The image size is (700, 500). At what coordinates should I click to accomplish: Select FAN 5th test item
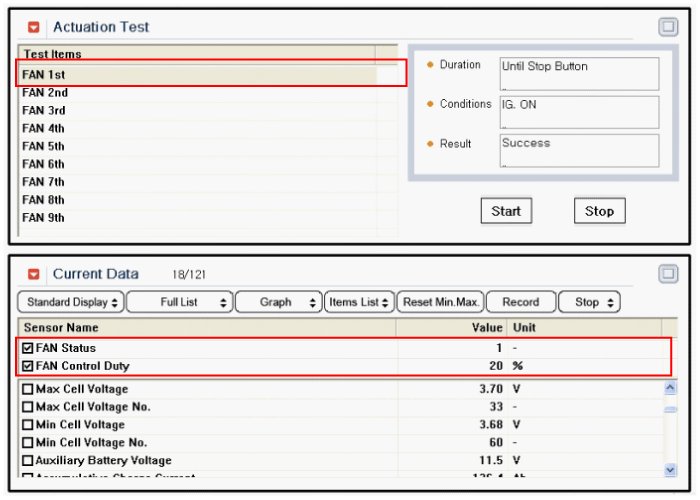44,146
